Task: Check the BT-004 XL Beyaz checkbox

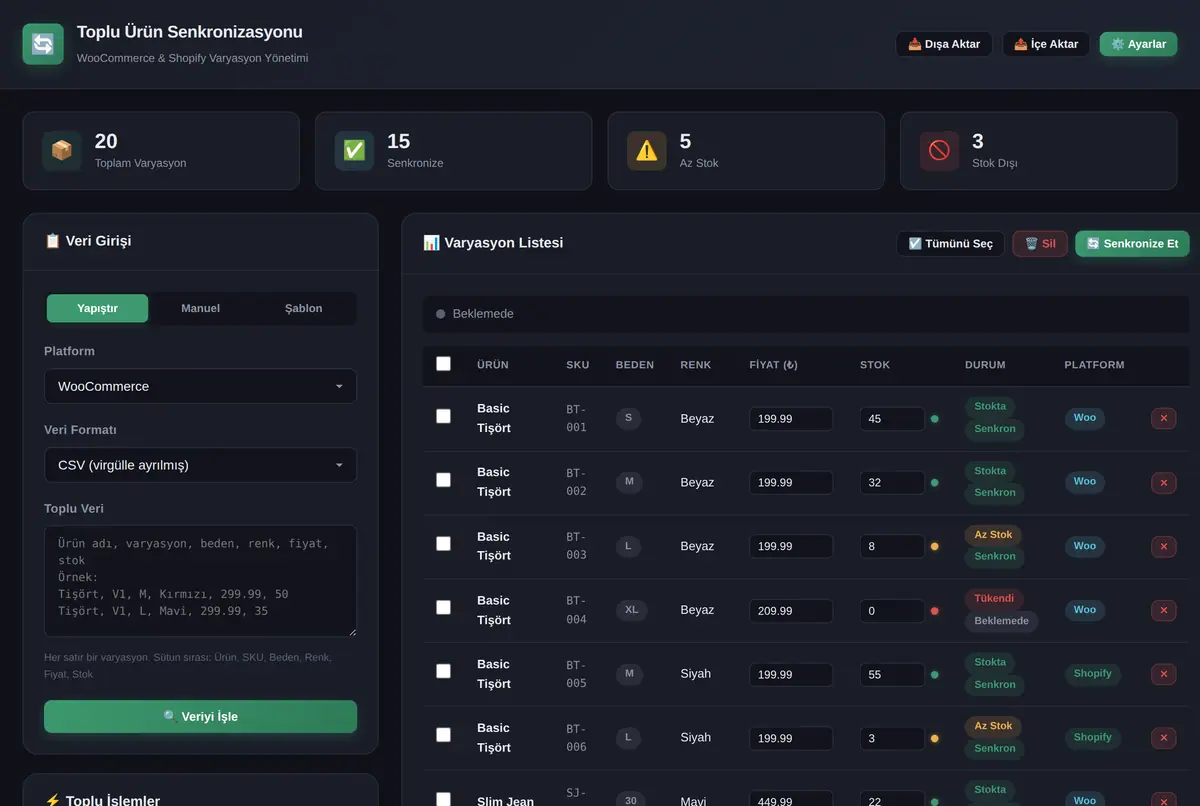Action: (444, 608)
